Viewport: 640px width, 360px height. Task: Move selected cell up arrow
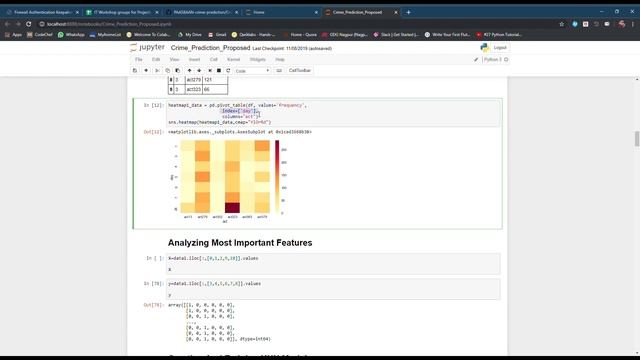click(x=189, y=71)
